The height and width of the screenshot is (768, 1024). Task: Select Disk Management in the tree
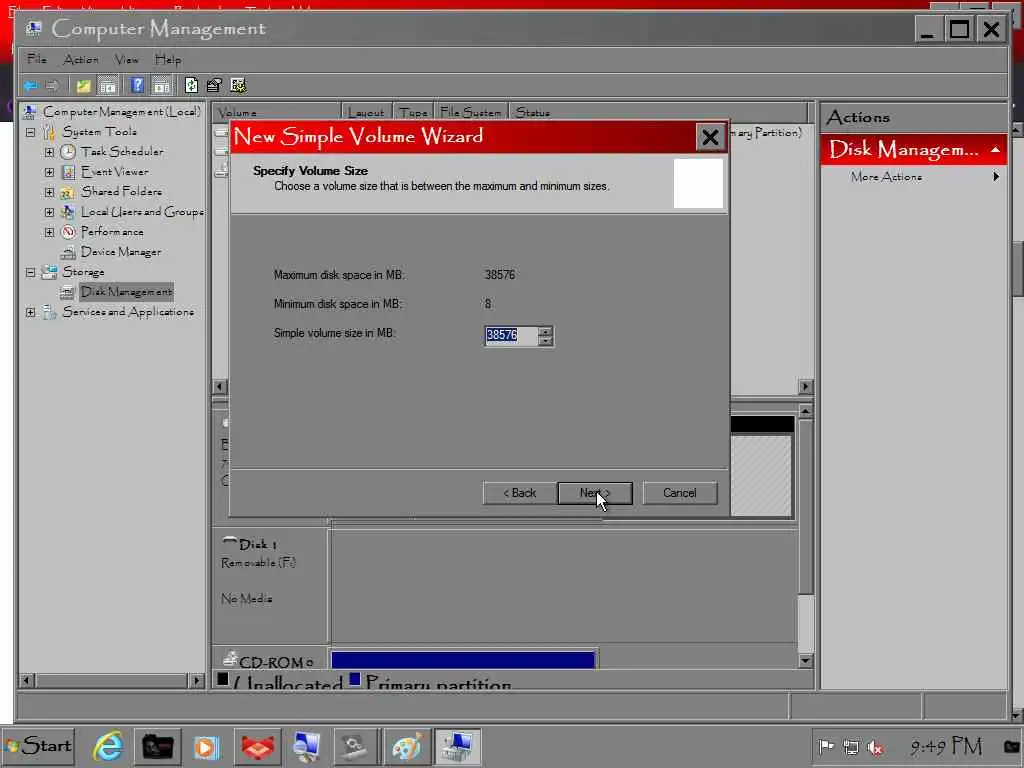(x=127, y=292)
